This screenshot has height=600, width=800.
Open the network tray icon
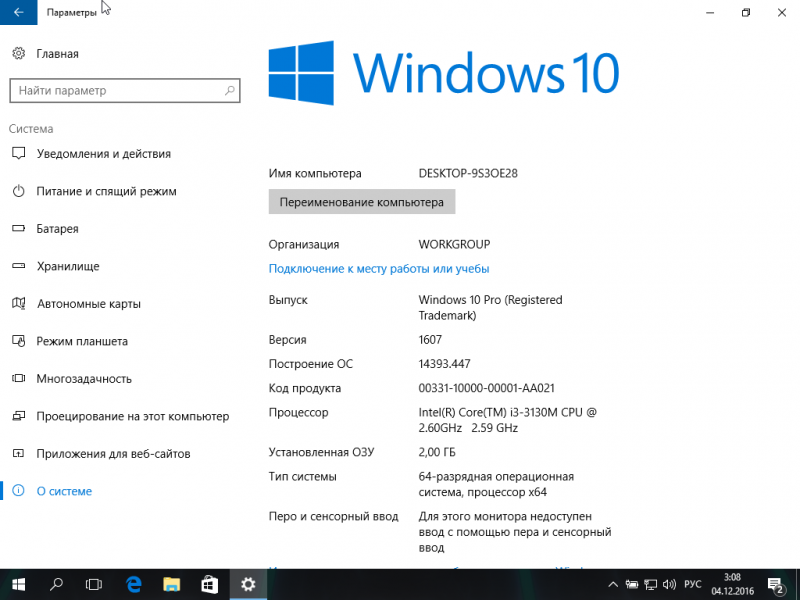click(x=651, y=585)
